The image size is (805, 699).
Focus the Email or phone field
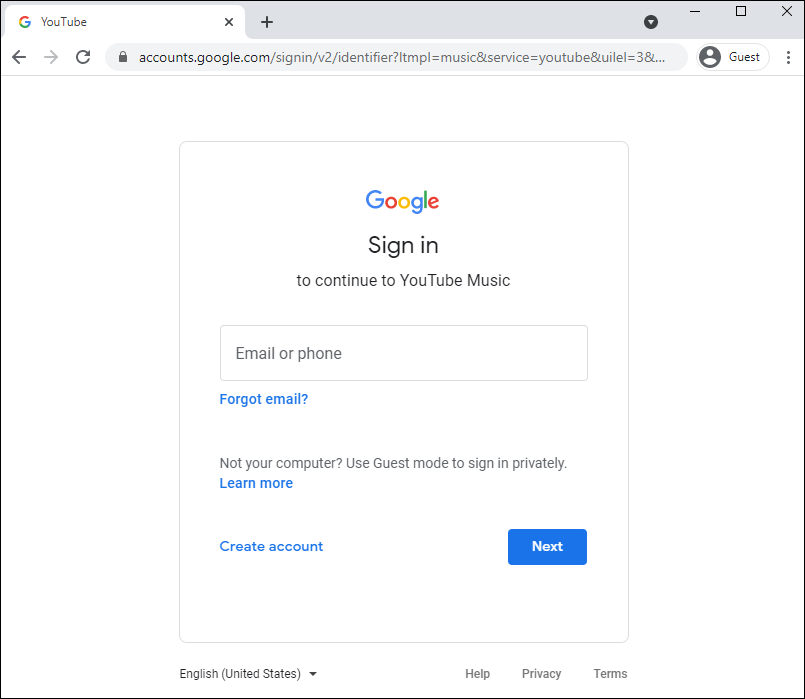[x=403, y=353]
